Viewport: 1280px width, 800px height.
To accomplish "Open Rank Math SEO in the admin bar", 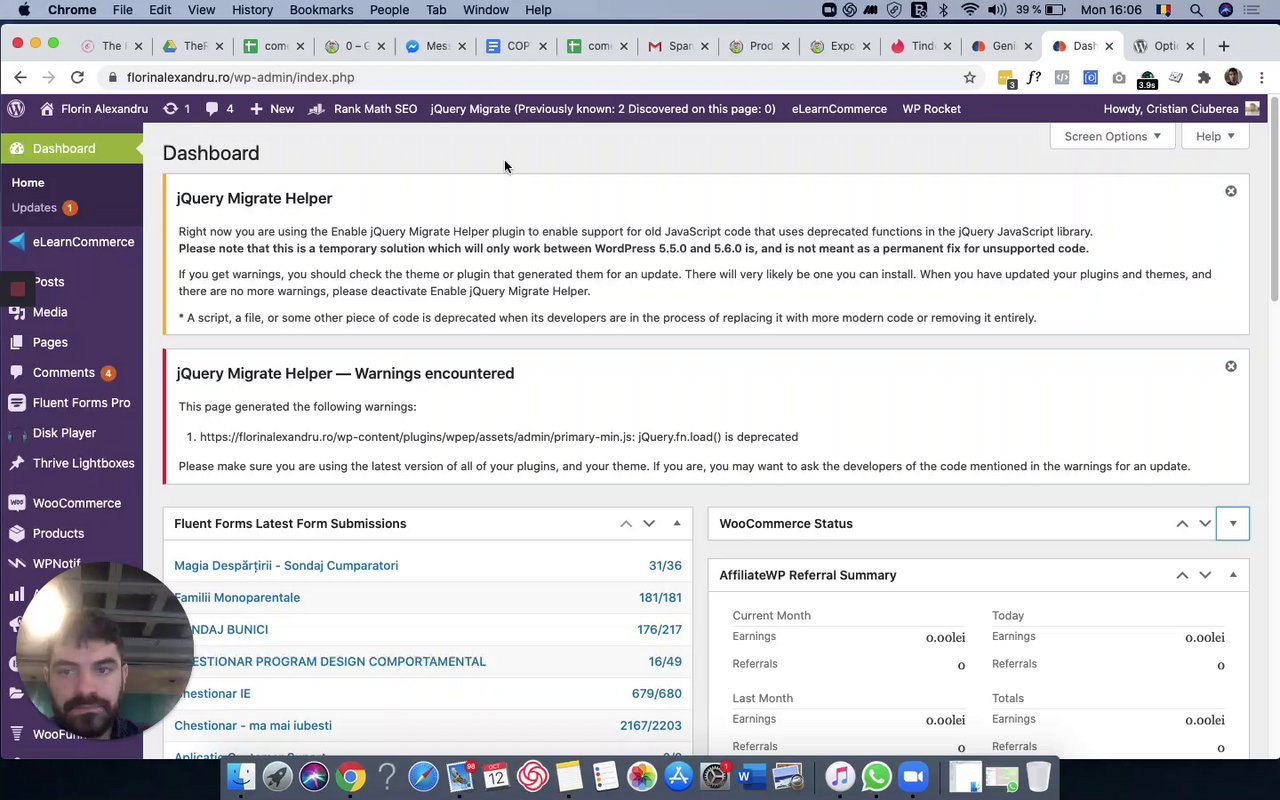I will click(375, 109).
